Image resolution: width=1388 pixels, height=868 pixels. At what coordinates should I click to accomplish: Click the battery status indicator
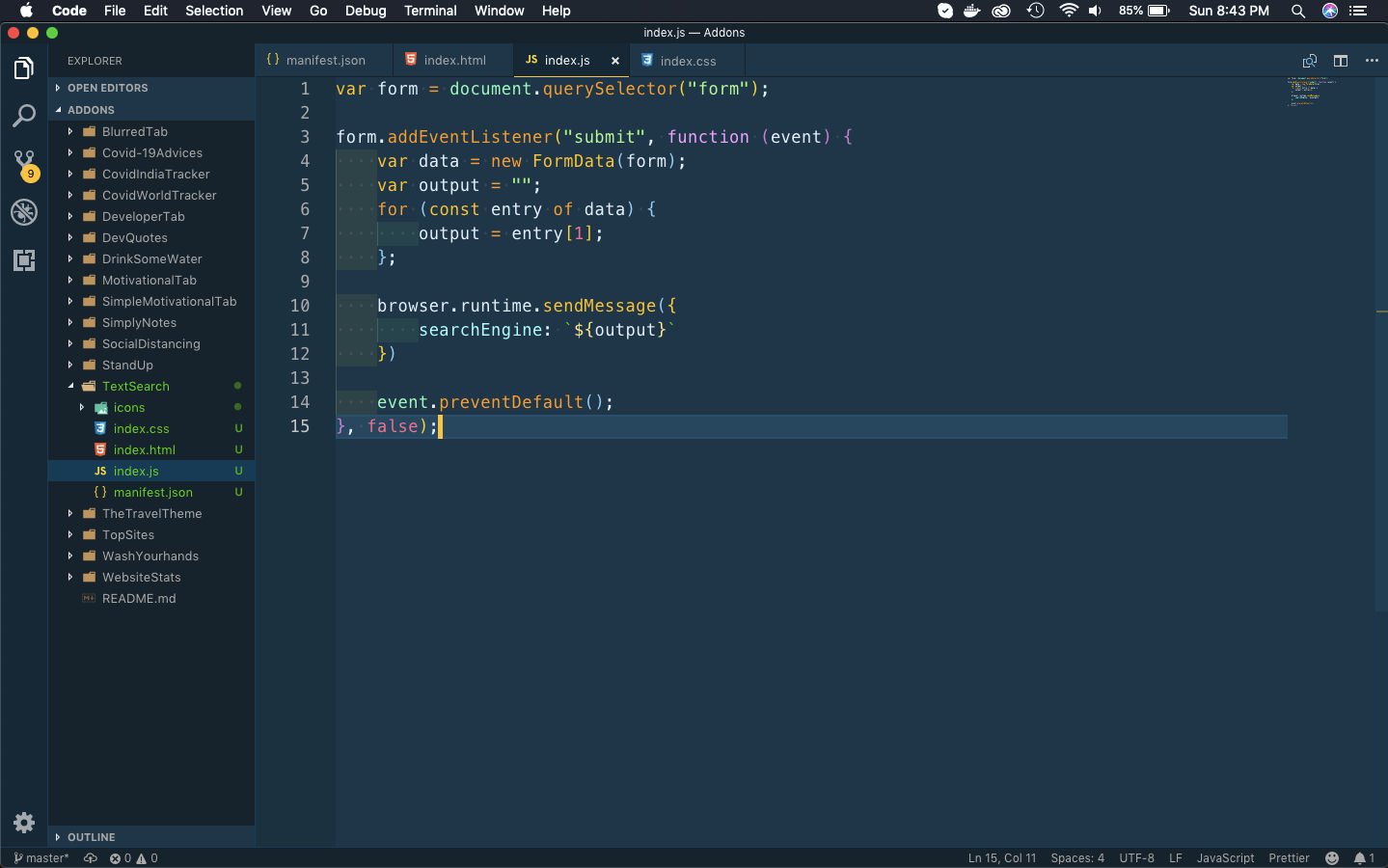pyautogui.click(x=1144, y=11)
